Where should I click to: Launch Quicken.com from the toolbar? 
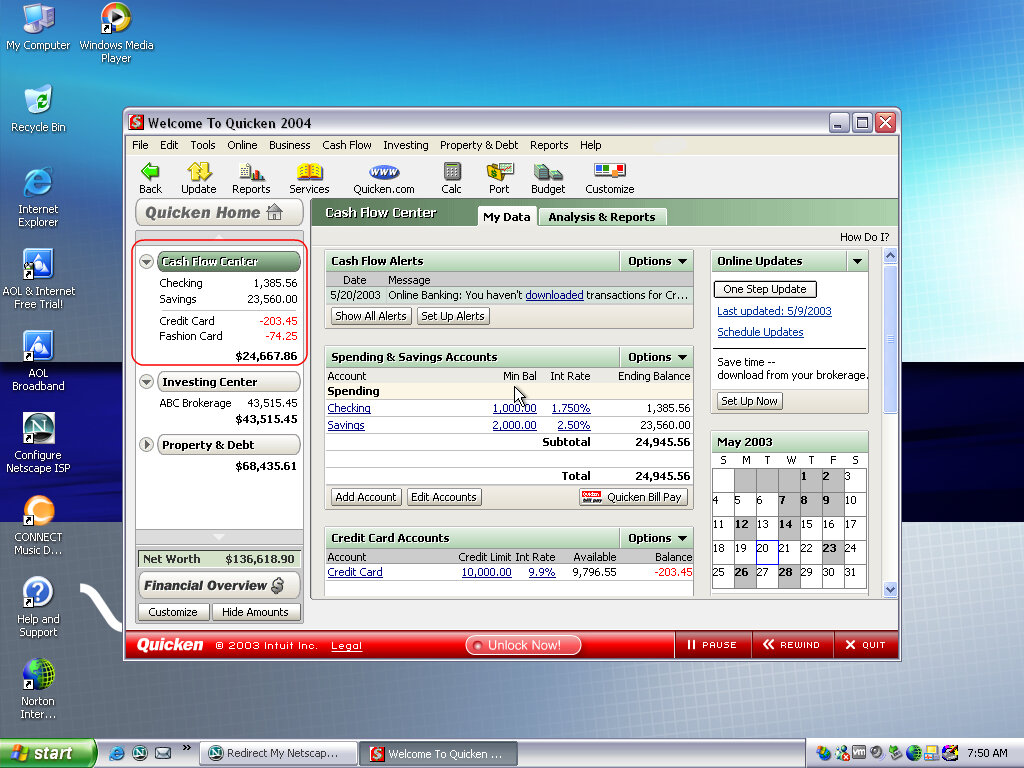383,178
